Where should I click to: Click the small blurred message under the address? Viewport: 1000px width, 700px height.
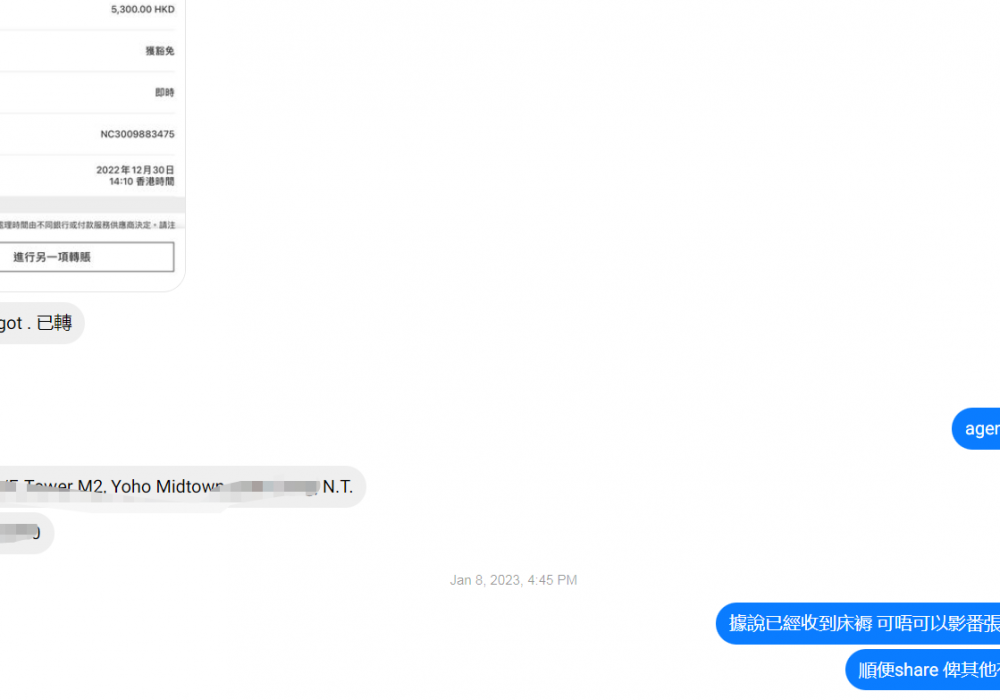click(27, 533)
